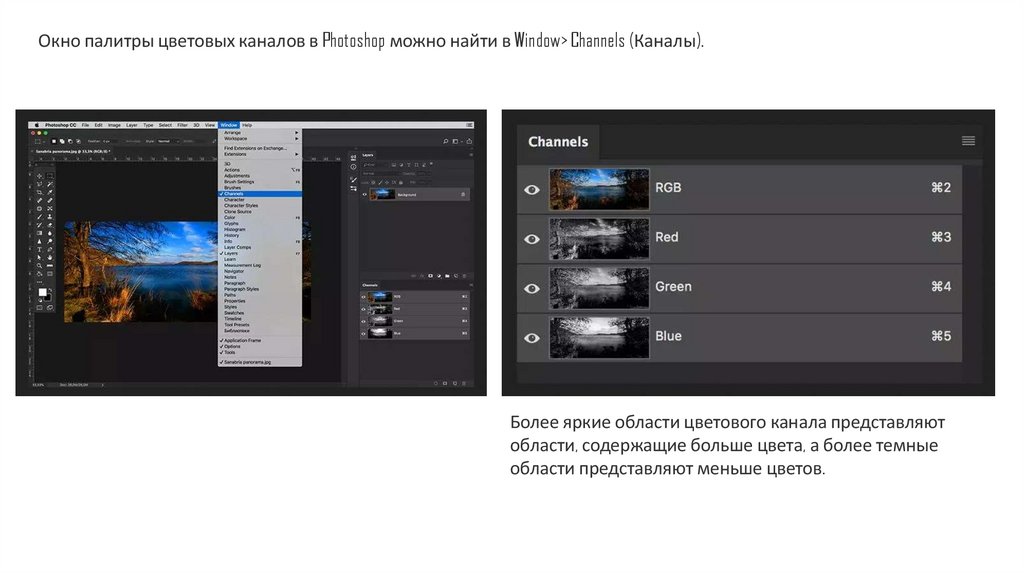Screen dimensions: 1024x574
Task: Toggle Blue eye in small Channels panel
Action: click(x=363, y=334)
